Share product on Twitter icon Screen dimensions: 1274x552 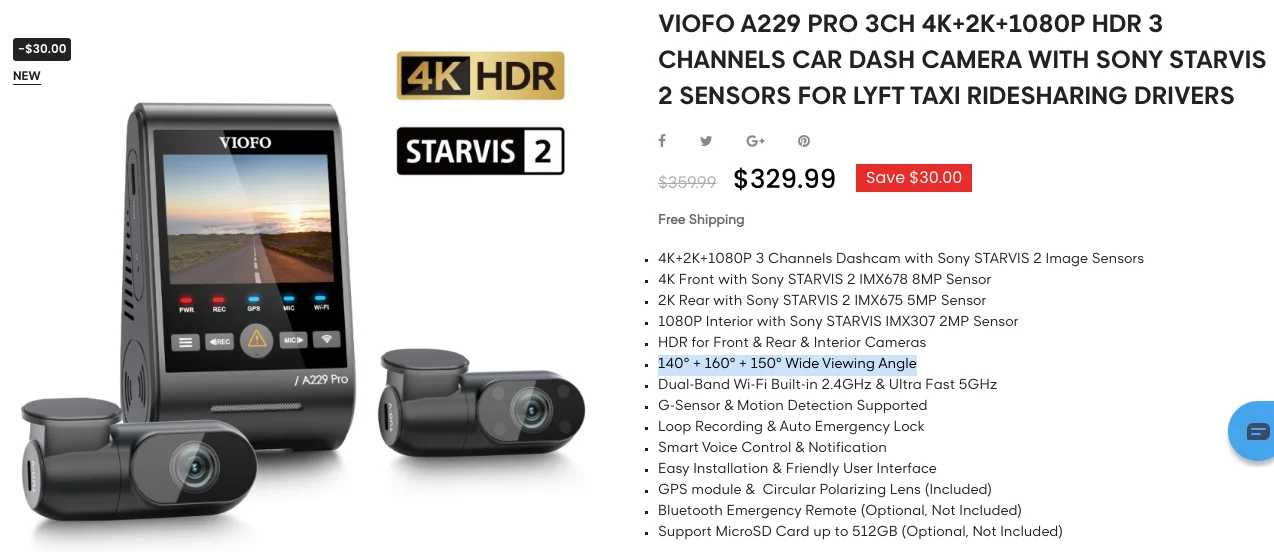tap(706, 141)
